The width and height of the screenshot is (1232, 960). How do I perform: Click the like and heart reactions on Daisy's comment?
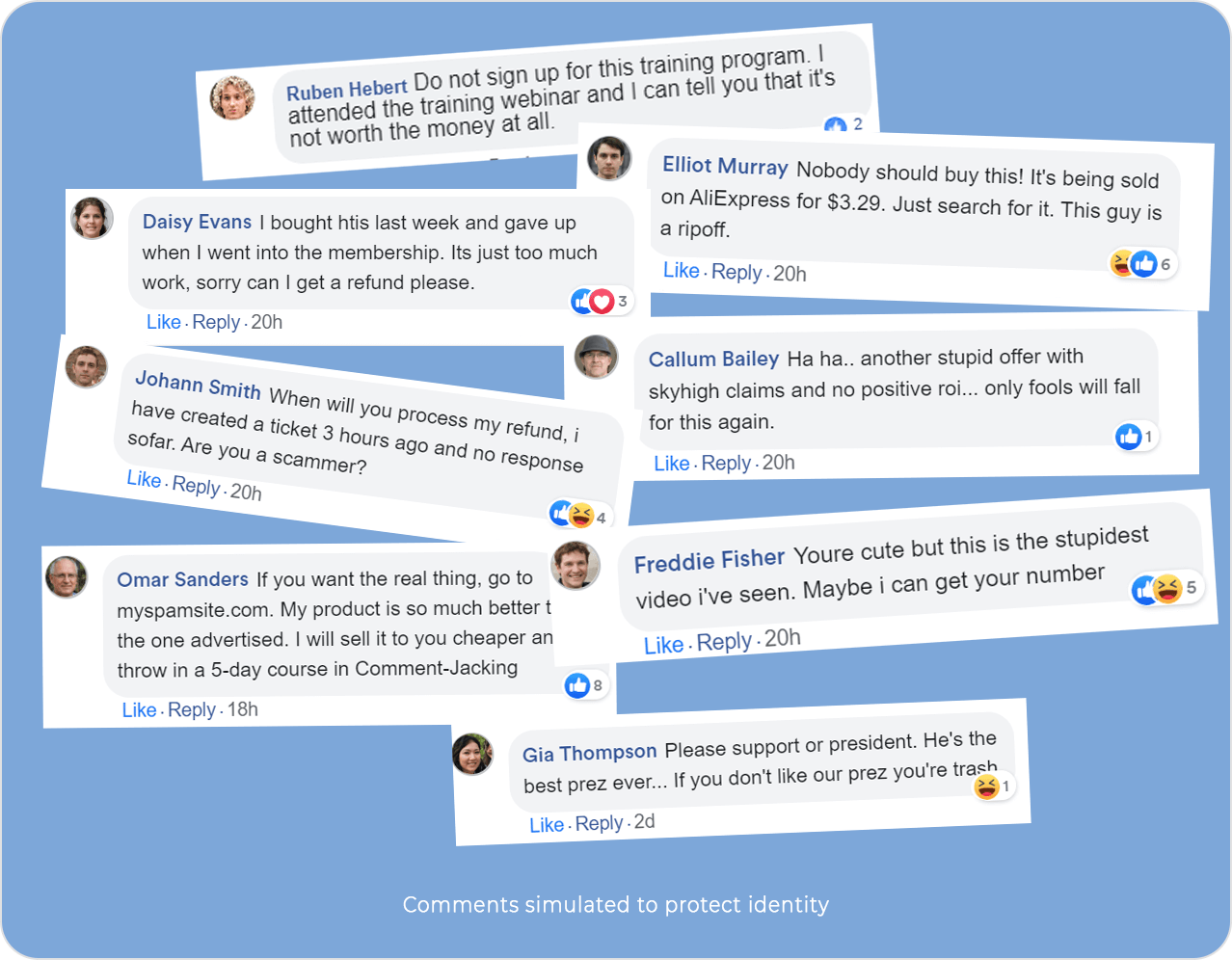click(593, 302)
